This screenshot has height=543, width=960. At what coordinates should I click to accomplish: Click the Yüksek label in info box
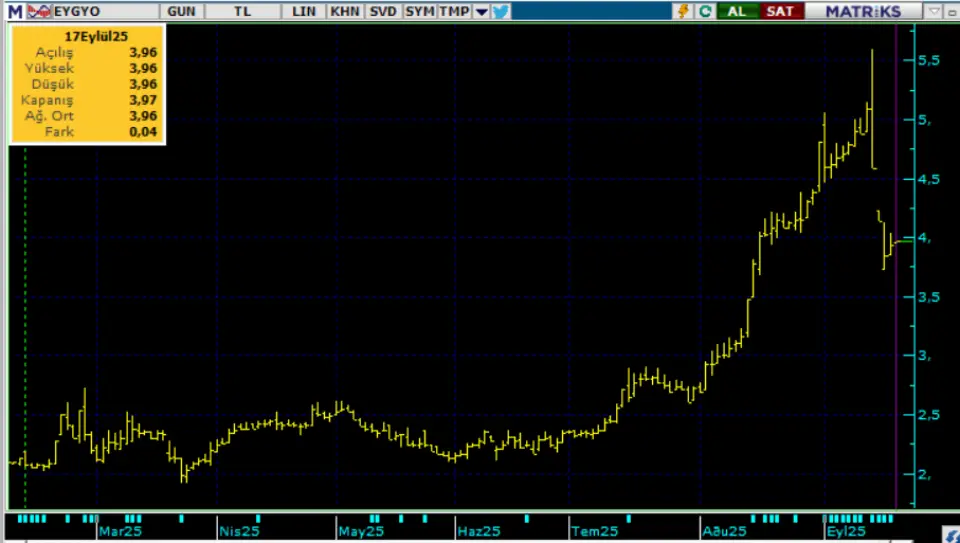(x=49, y=69)
